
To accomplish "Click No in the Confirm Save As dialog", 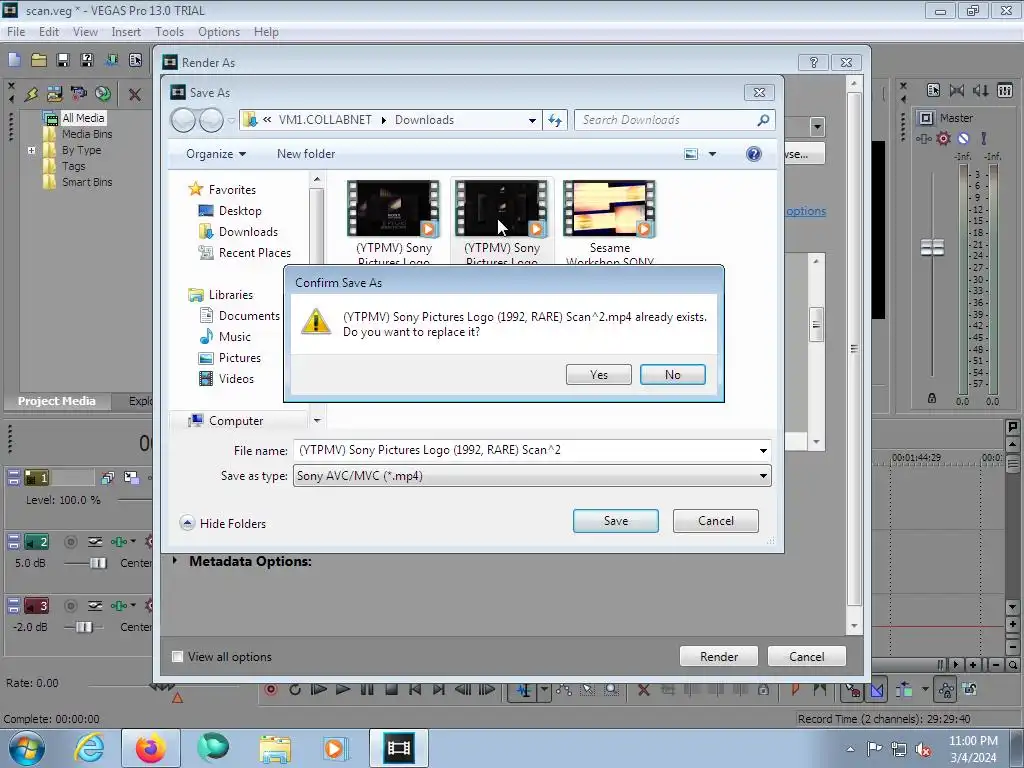I will tap(673, 375).
